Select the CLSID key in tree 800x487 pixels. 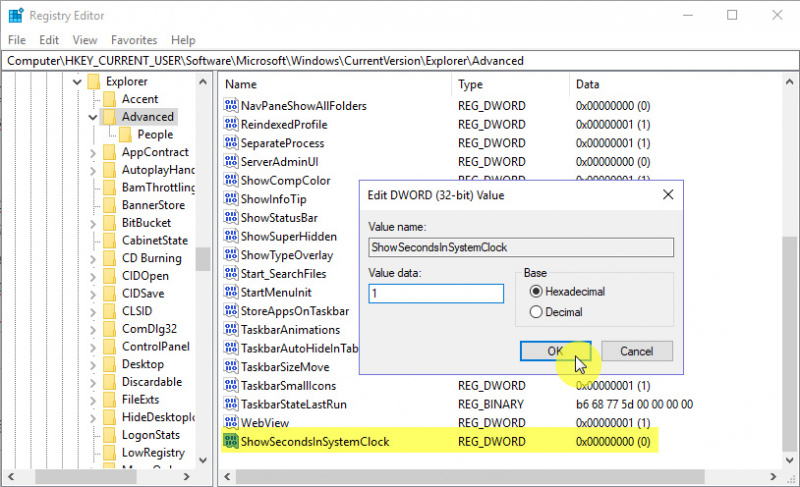[137, 311]
